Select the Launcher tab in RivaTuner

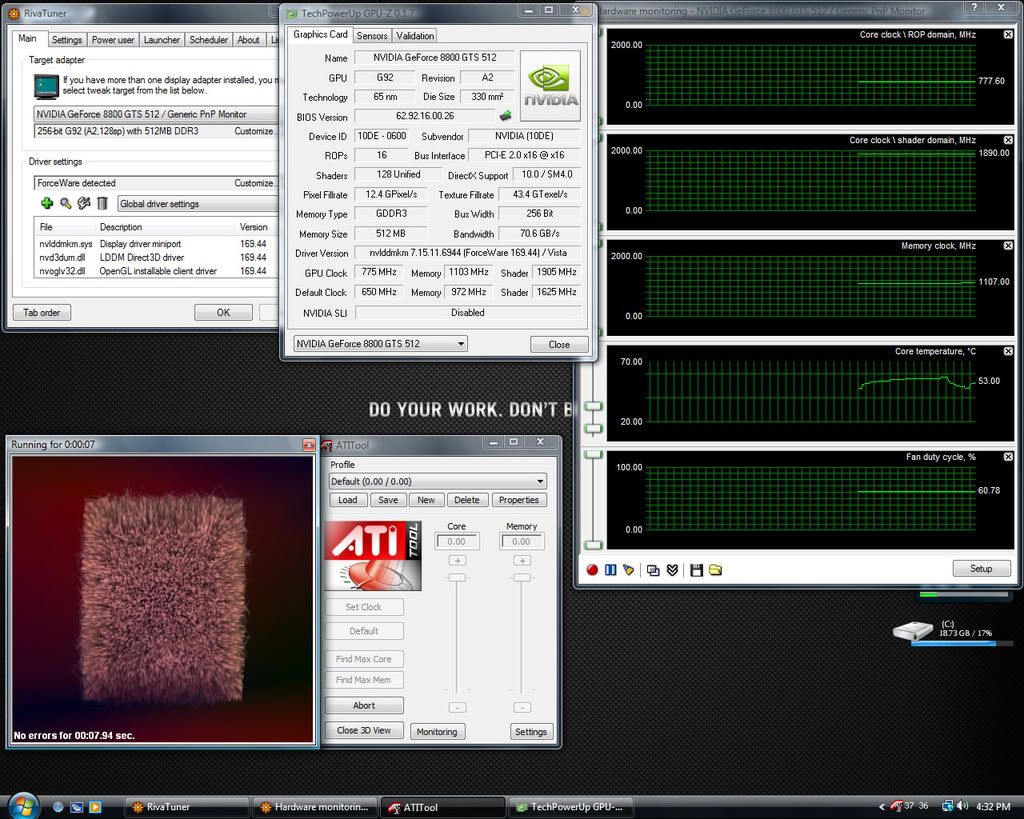(x=161, y=40)
